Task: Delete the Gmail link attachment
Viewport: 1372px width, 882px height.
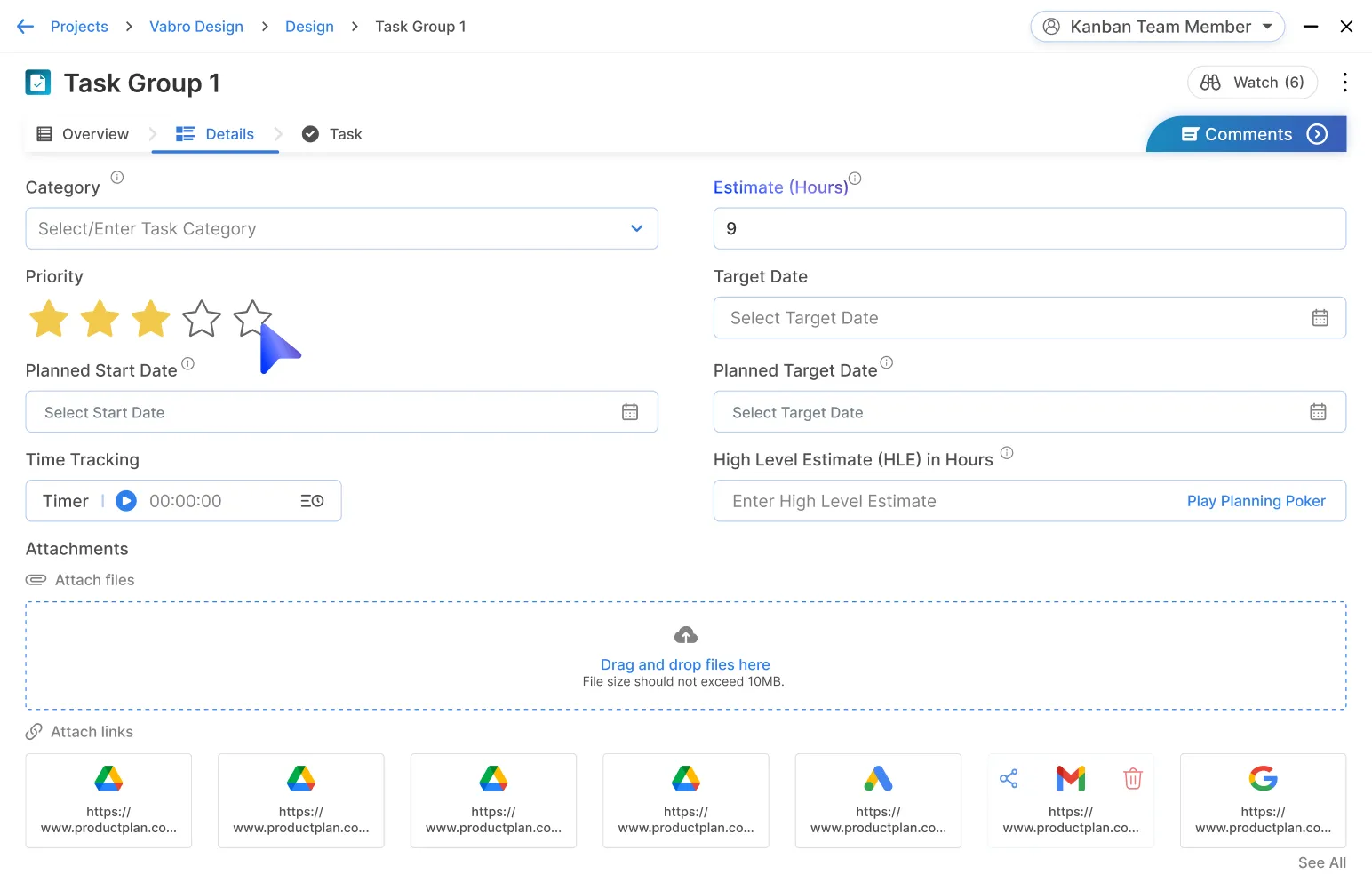Action: coord(1132,779)
